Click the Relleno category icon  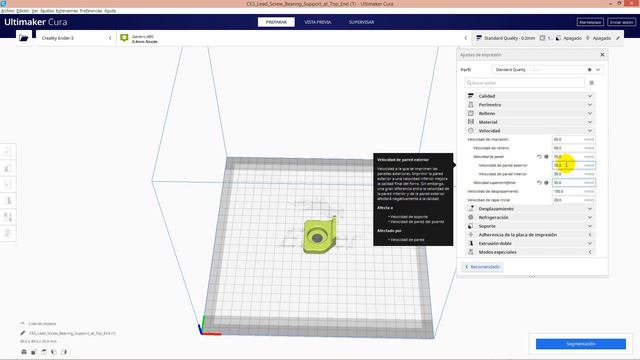[x=471, y=113]
